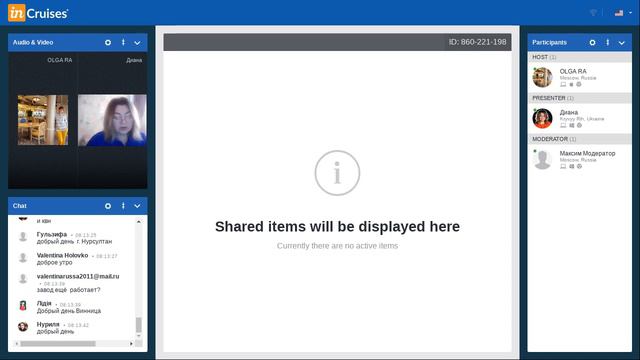The height and width of the screenshot is (360, 640).
Task: Click laptop device icon under OLGA RA
Action: tap(563, 84)
